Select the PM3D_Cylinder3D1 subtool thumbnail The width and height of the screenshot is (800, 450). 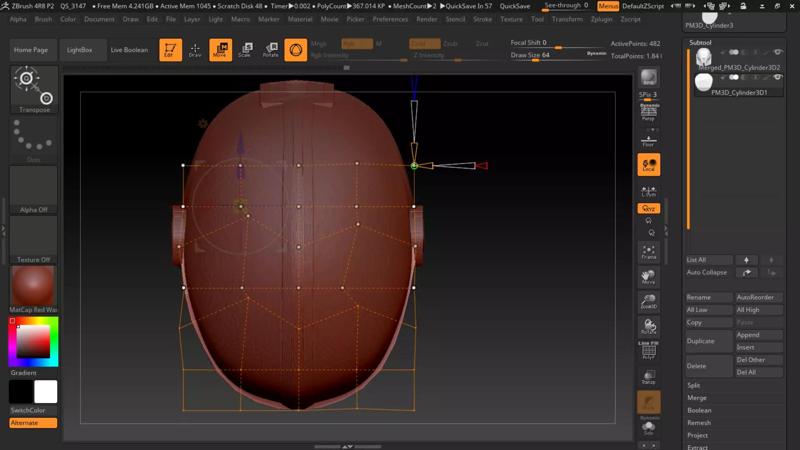tap(704, 84)
